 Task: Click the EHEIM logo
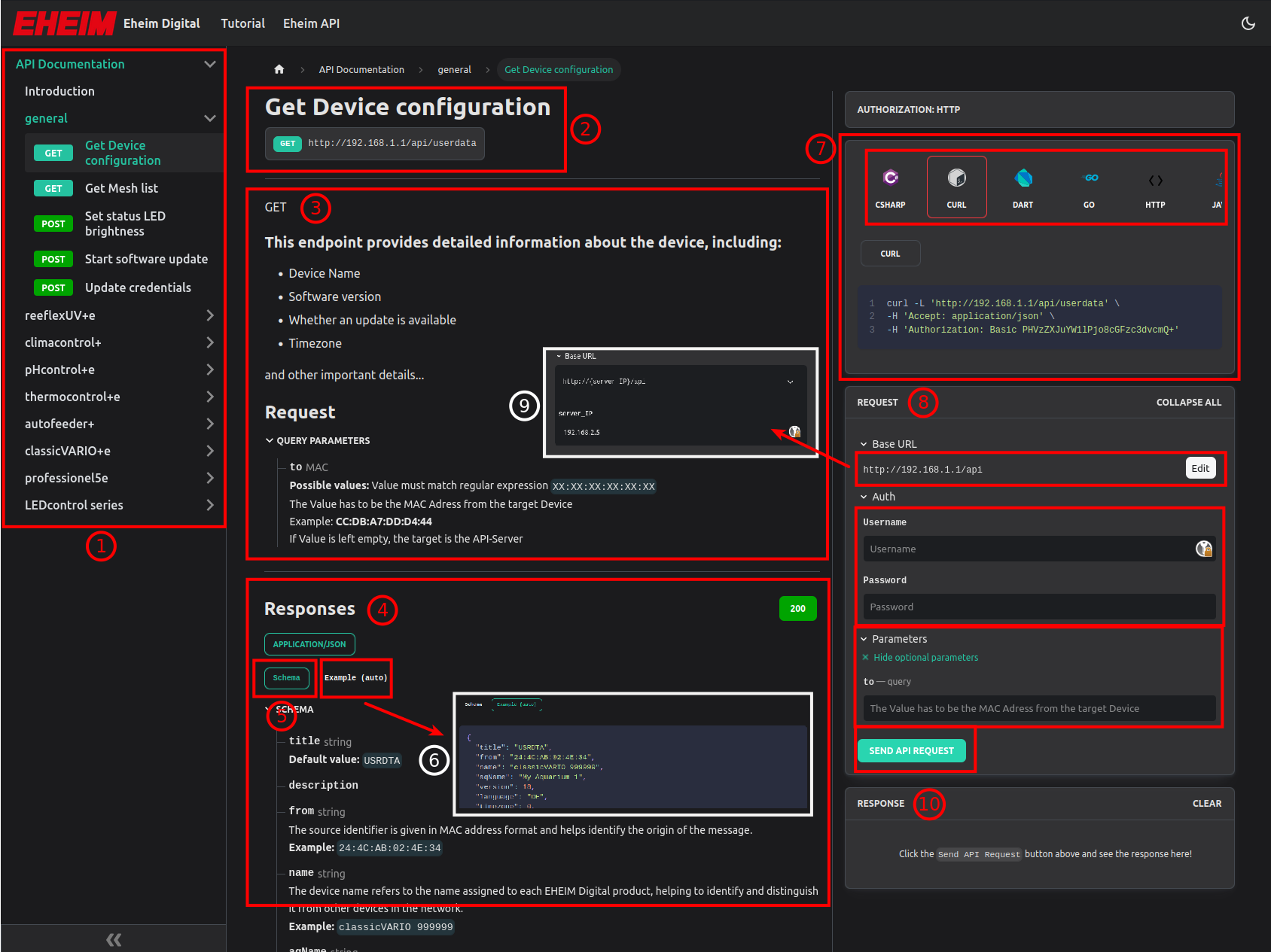pos(65,23)
